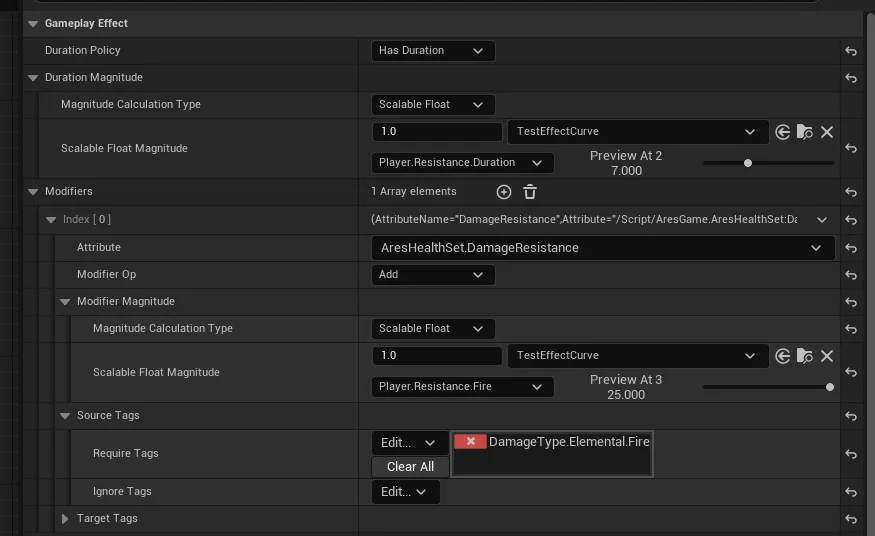
Task: Collapse the Modifiers array
Action: click(x=33, y=192)
